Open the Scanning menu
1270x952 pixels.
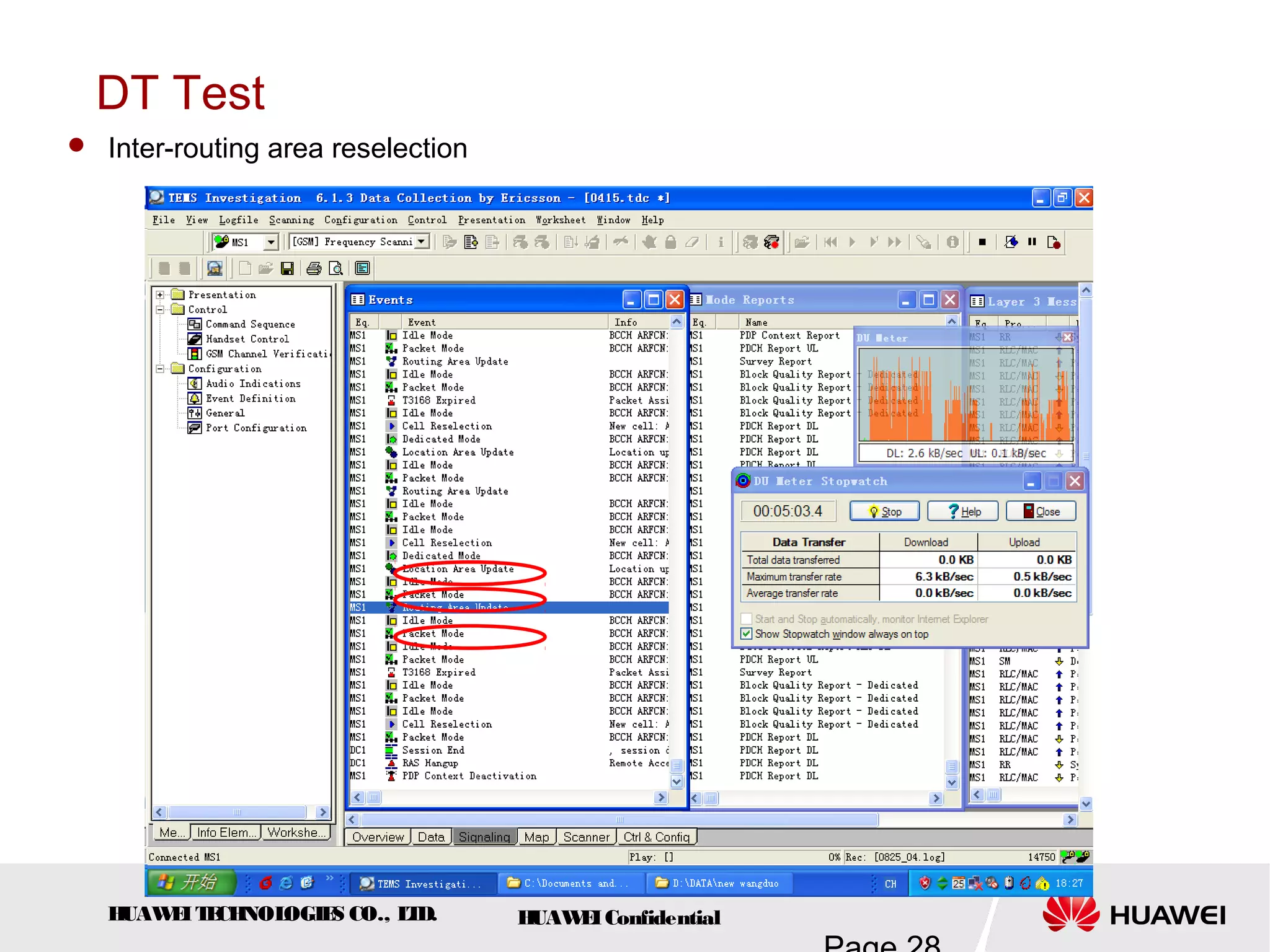(x=291, y=220)
